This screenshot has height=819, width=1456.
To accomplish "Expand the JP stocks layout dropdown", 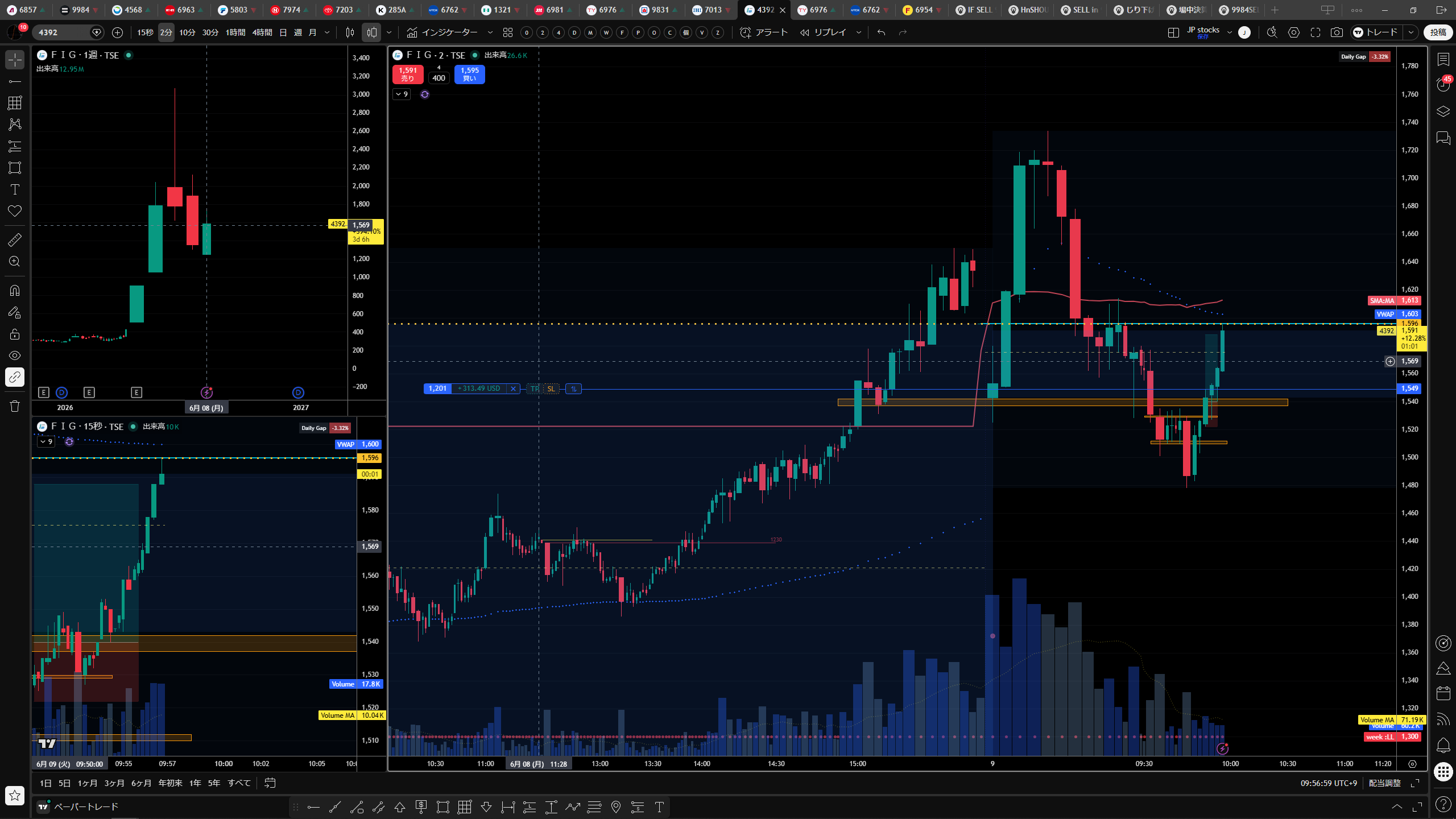I will (1230, 32).
